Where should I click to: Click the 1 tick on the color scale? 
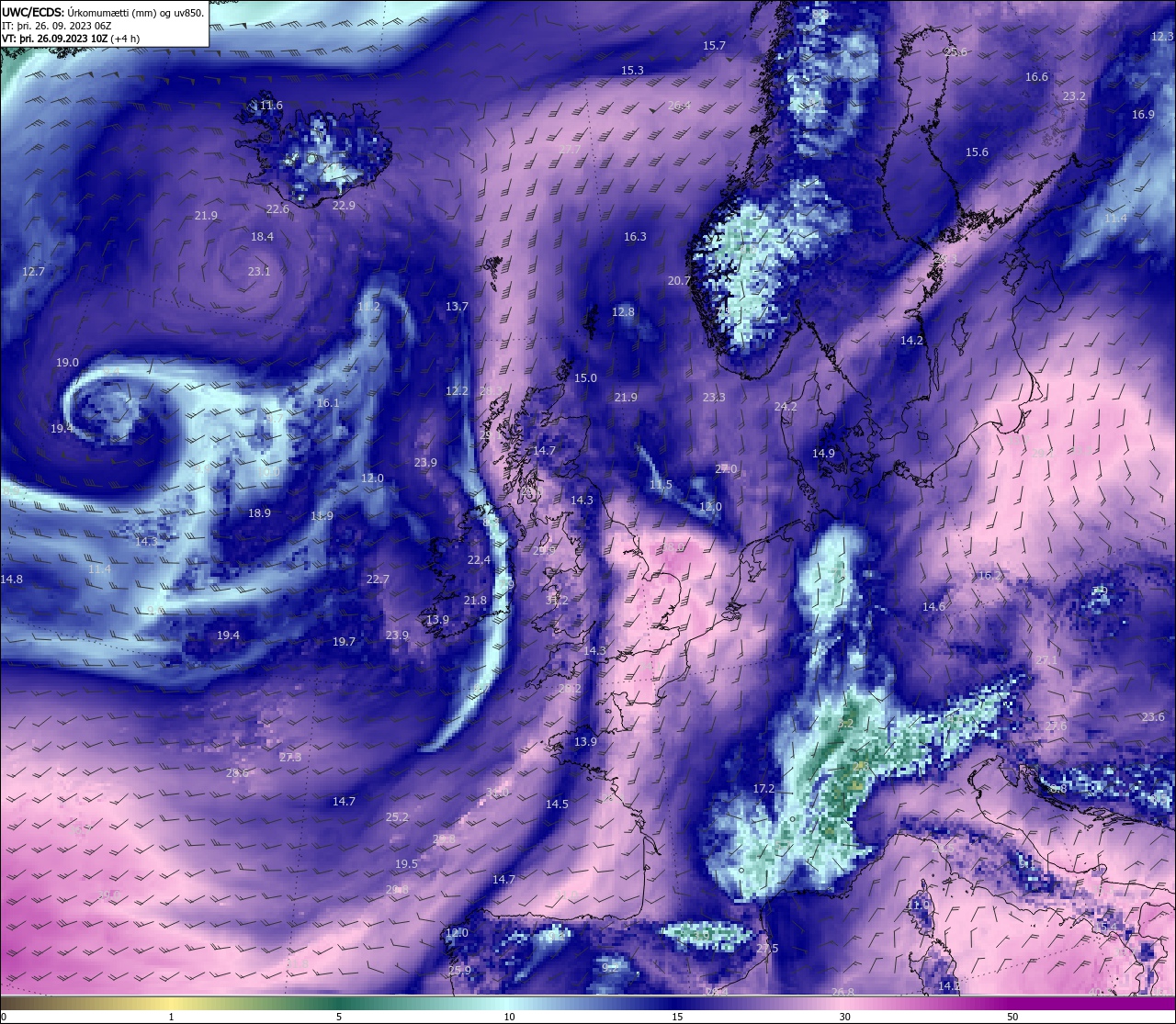(171, 1017)
